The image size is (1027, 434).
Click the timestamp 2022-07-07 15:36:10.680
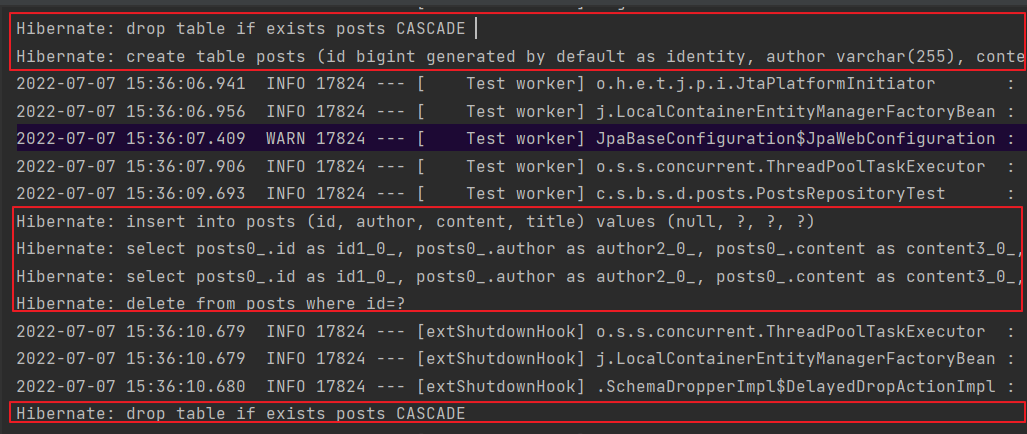(x=131, y=387)
